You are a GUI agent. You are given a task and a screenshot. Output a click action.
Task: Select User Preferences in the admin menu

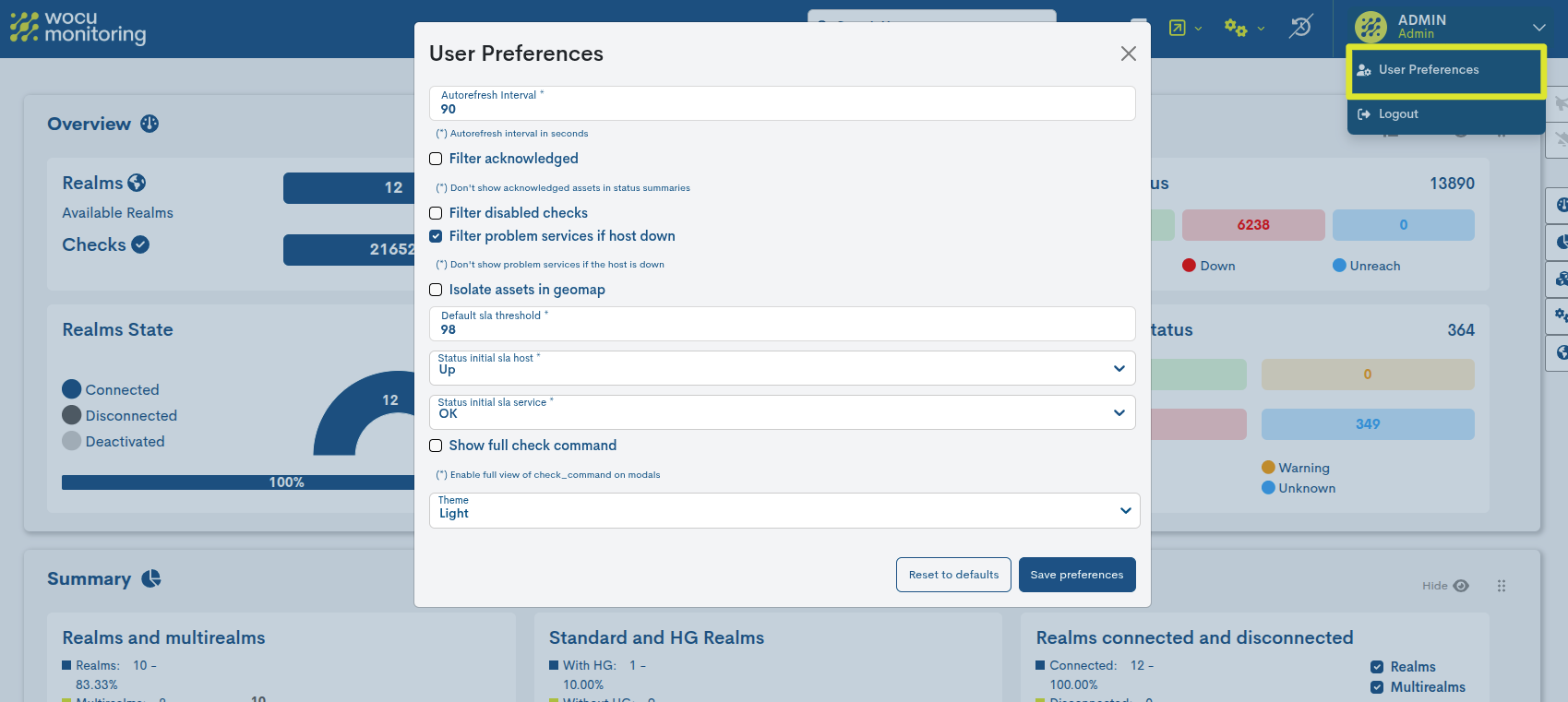point(1428,70)
